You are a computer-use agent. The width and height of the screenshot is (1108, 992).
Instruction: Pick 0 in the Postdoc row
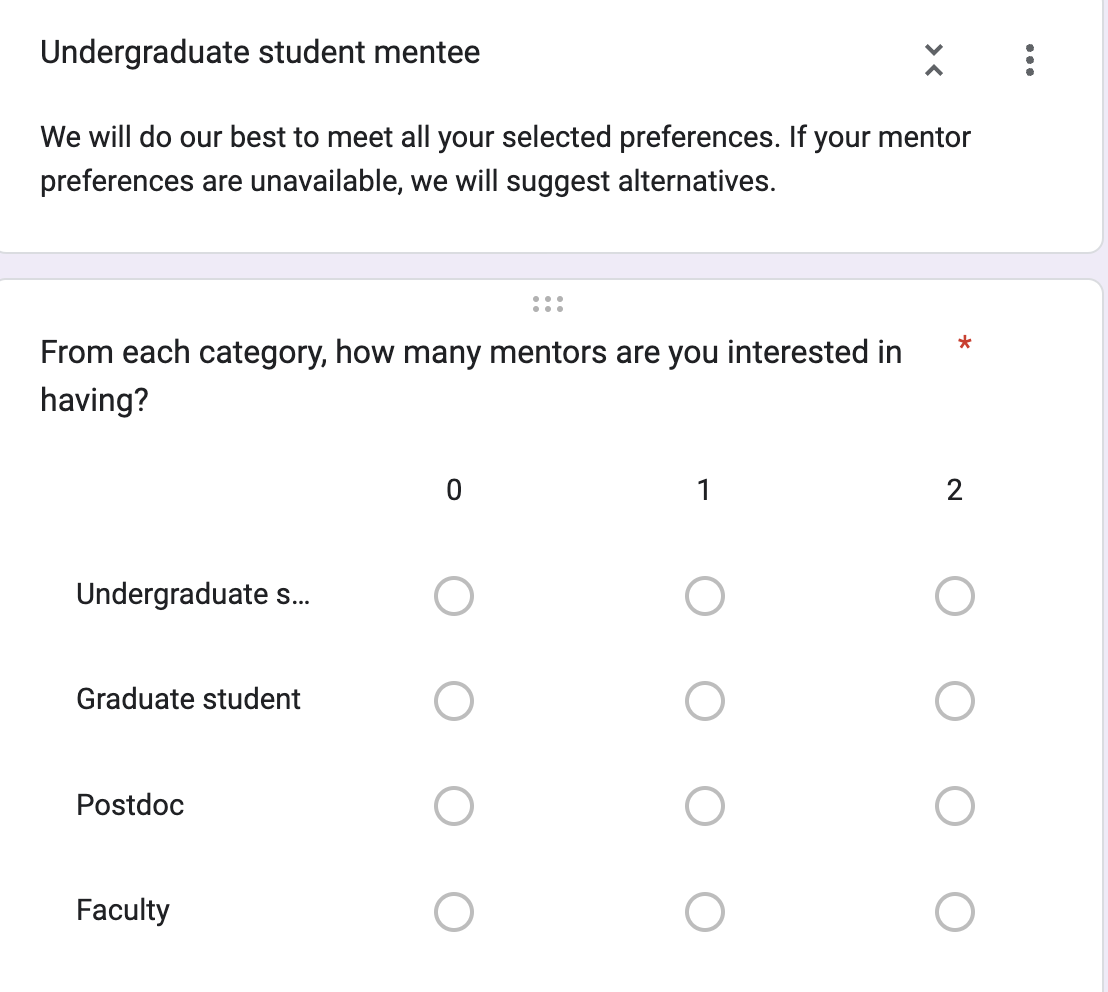coord(454,806)
